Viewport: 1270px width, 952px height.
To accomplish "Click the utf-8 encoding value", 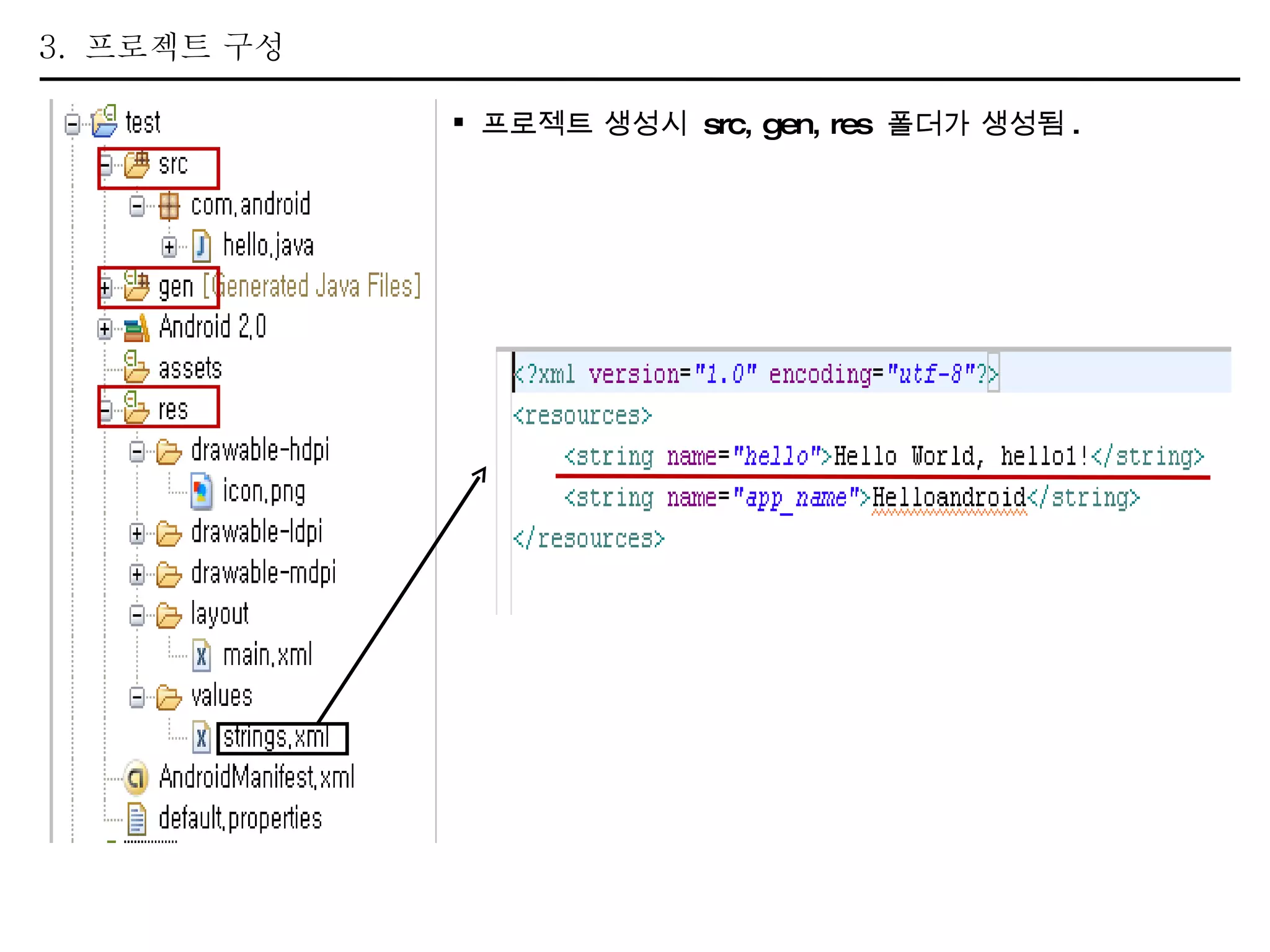I will pyautogui.click(x=931, y=374).
